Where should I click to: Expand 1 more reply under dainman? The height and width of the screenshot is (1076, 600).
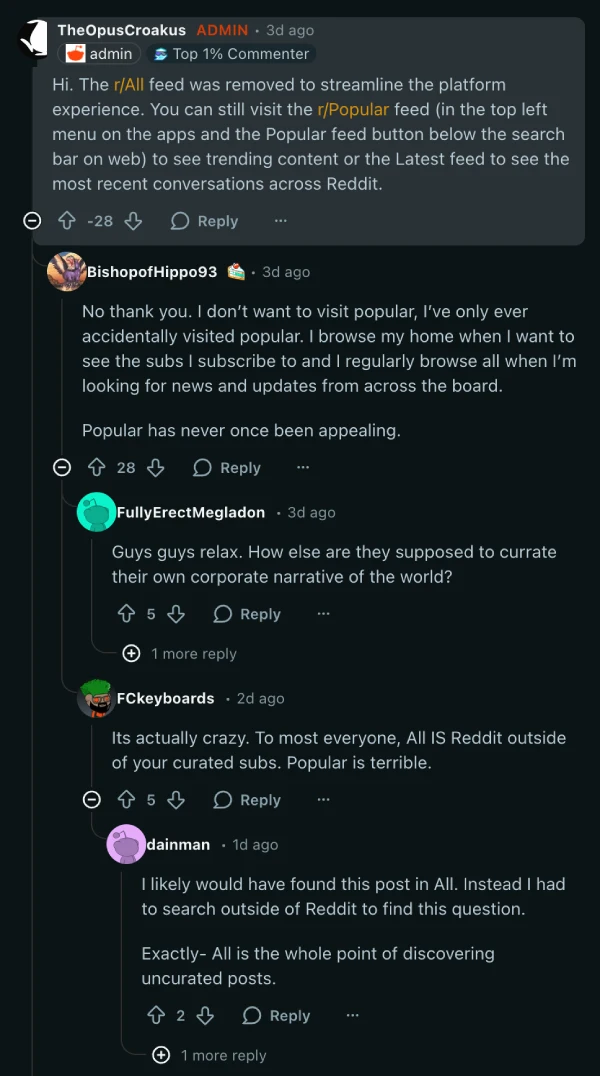(211, 1055)
